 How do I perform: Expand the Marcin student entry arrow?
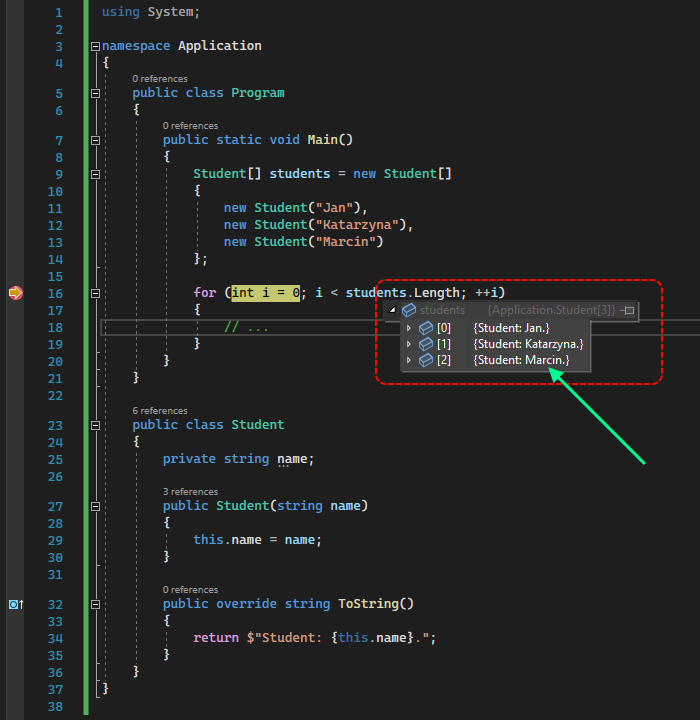pyautogui.click(x=408, y=360)
